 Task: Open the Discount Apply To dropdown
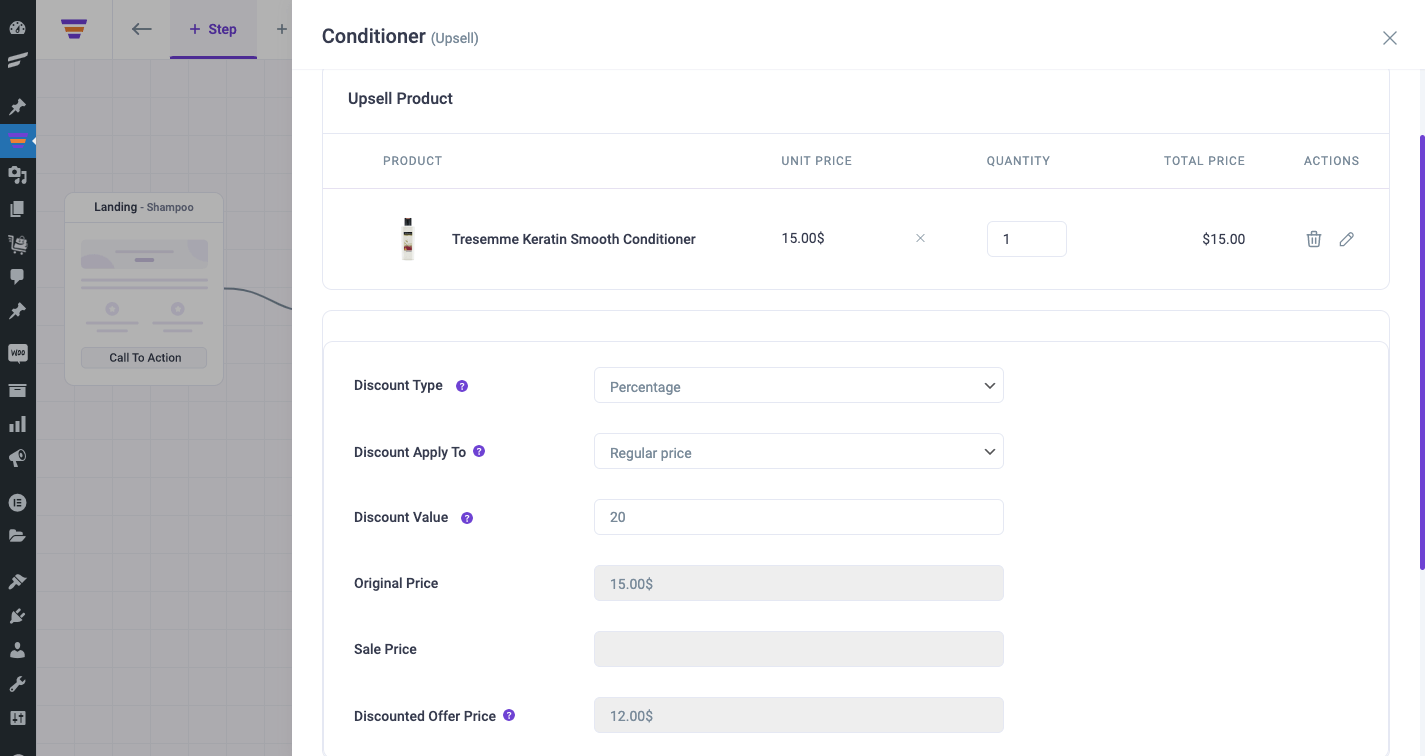799,452
